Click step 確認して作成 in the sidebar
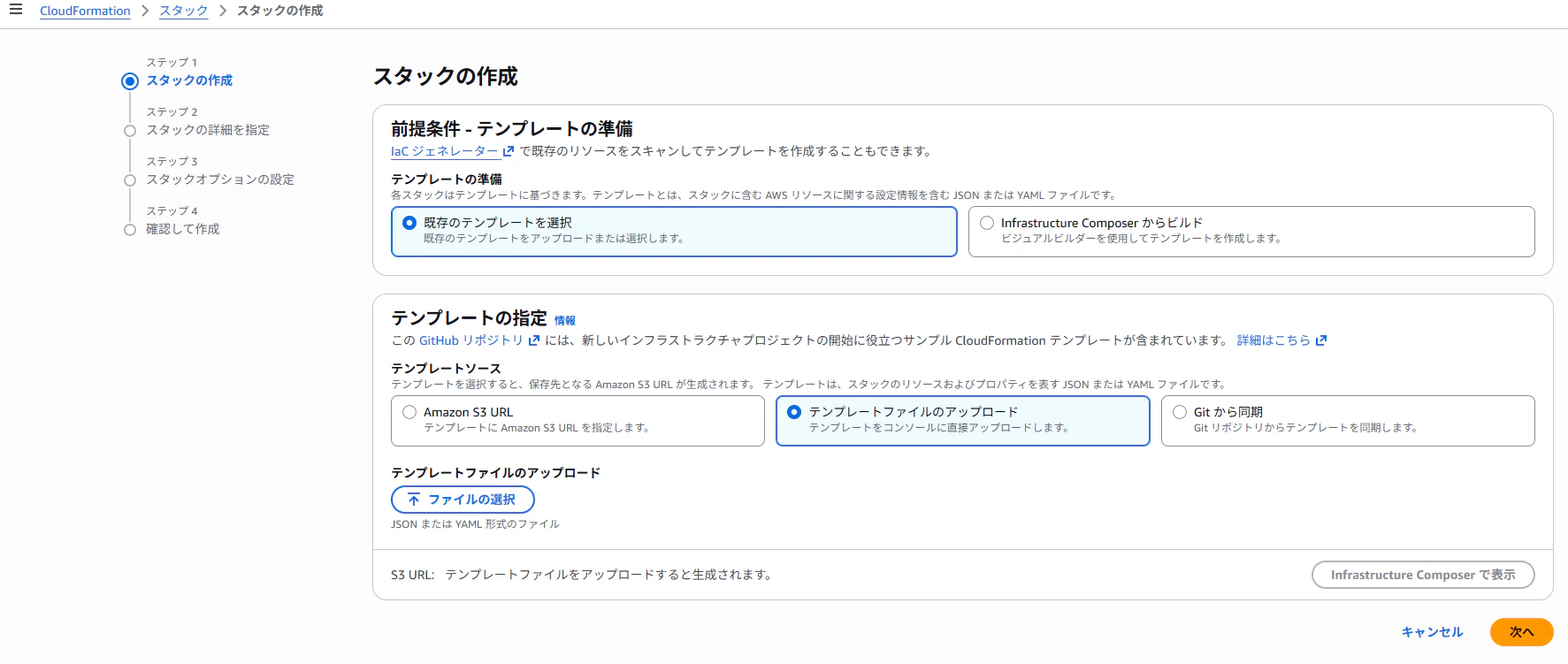1568x664 pixels. point(183,229)
